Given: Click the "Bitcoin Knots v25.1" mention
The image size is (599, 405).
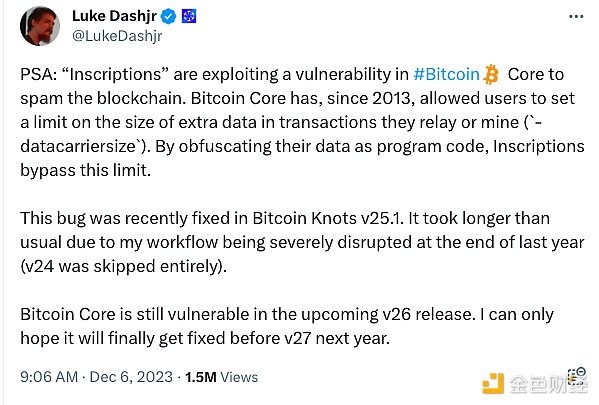Looking at the screenshot, I should 326,219.
